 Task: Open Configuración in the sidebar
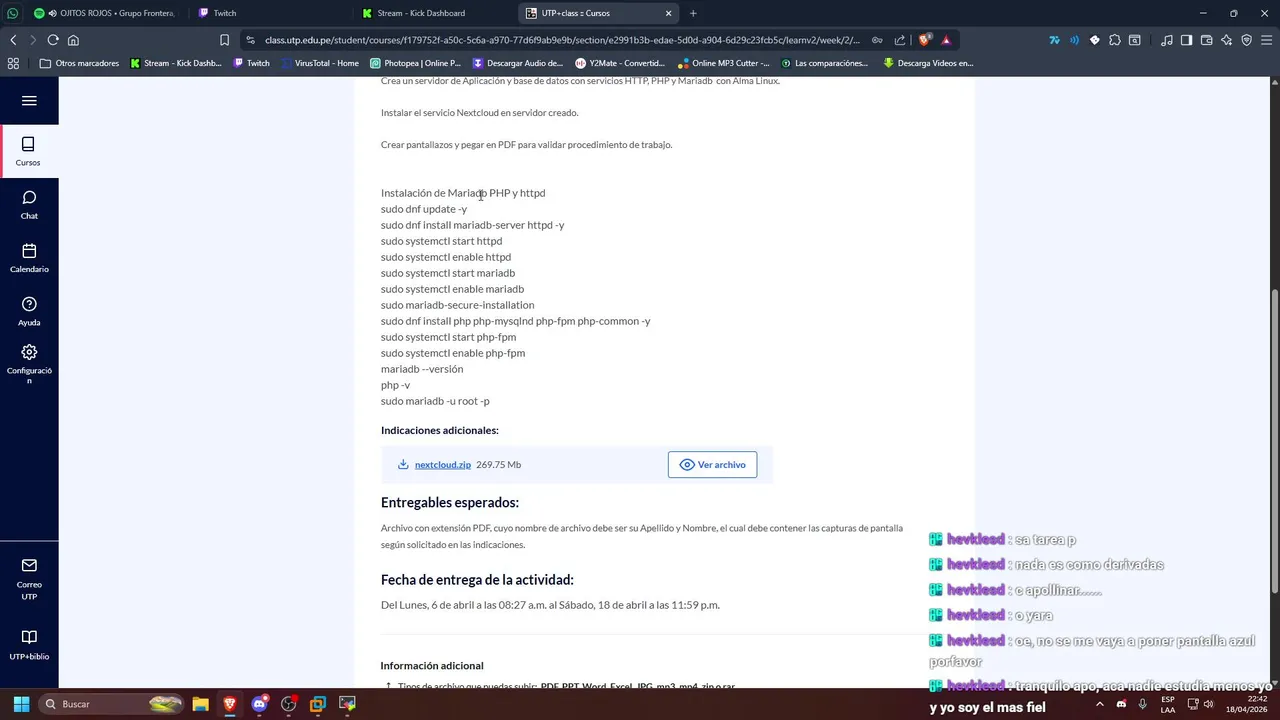pyautogui.click(x=29, y=364)
